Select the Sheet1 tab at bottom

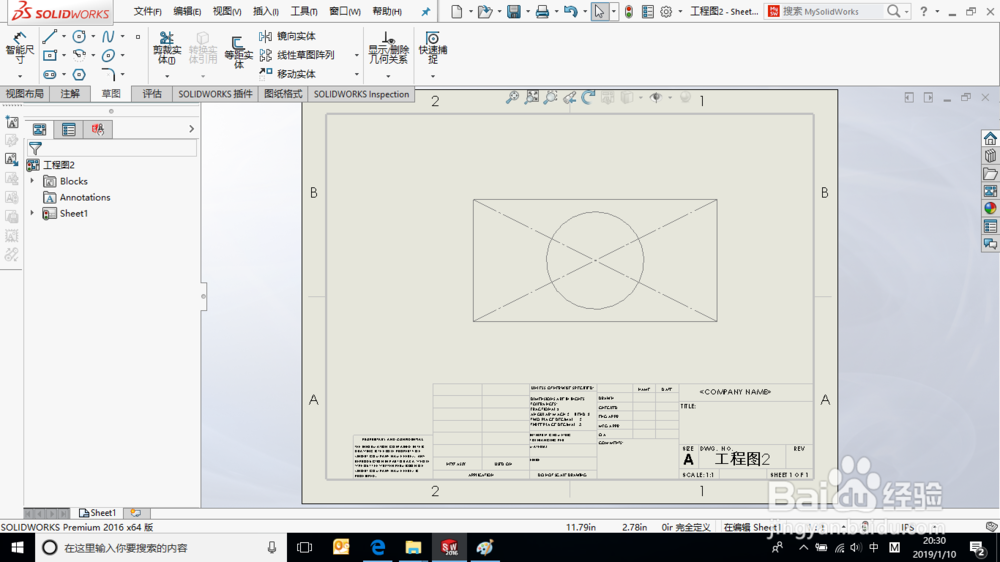[x=98, y=513]
